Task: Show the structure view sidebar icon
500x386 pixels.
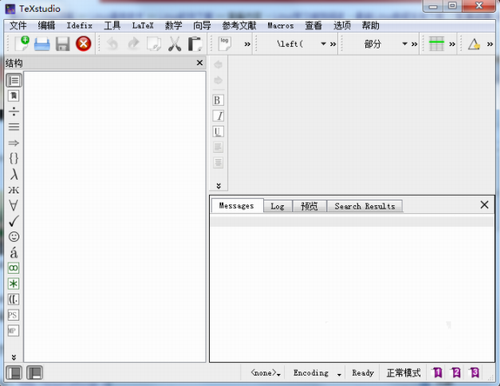Action: [14, 80]
